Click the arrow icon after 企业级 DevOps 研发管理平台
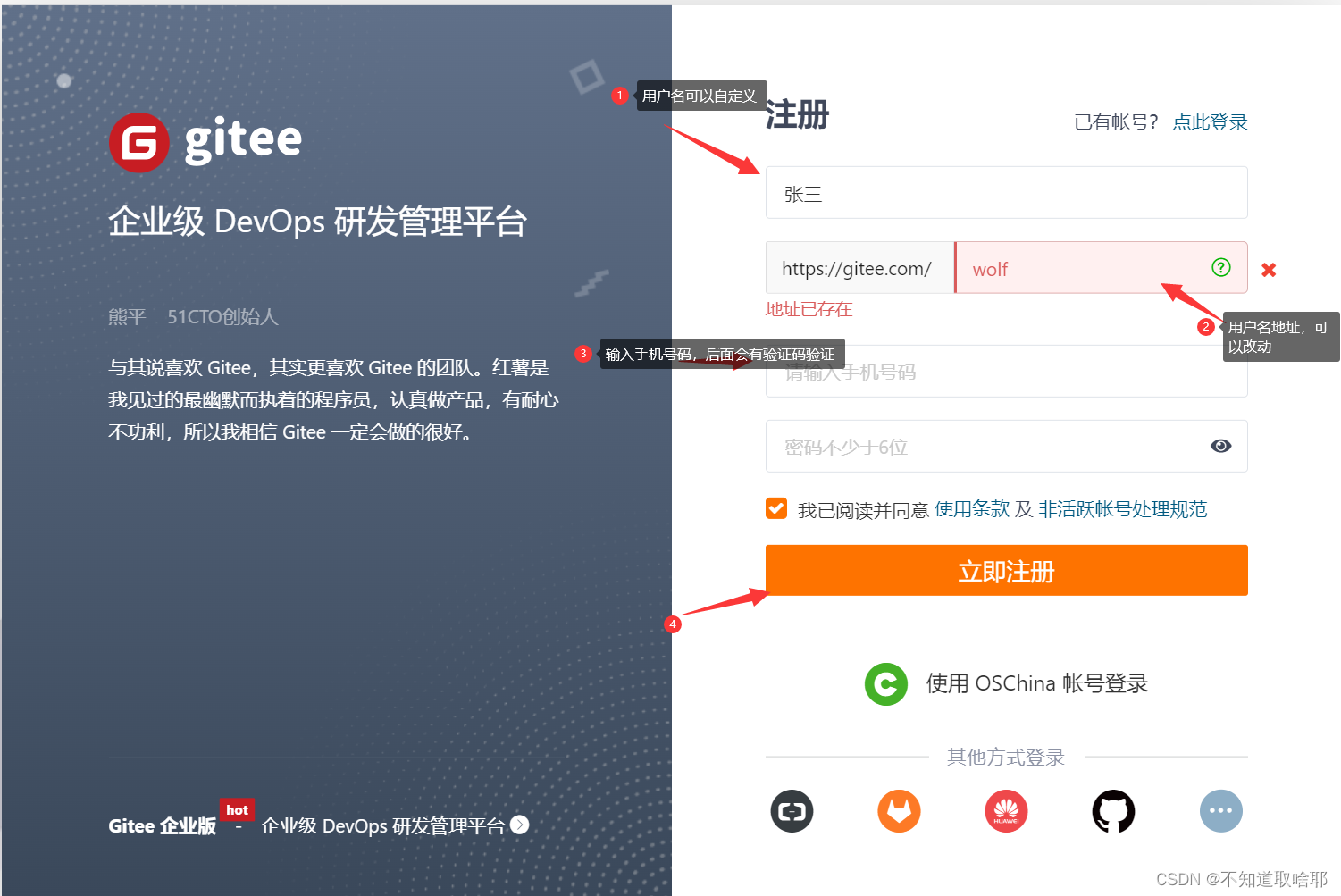 click(519, 825)
